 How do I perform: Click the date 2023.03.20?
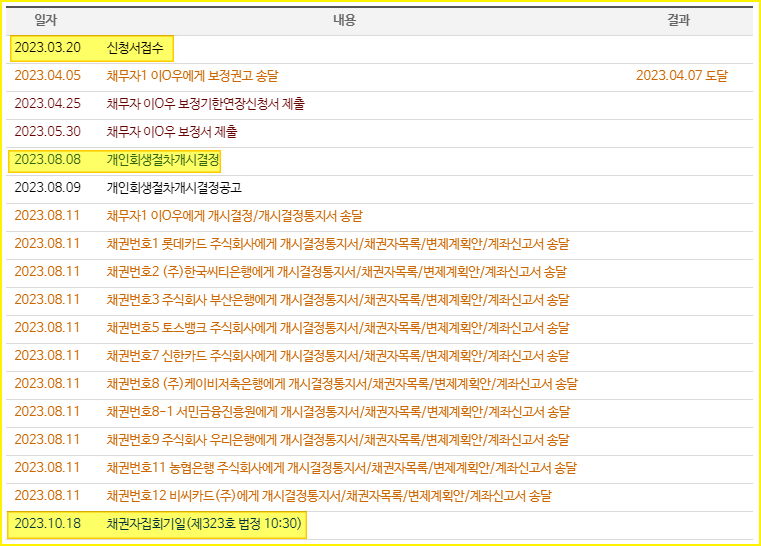[x=48, y=48]
